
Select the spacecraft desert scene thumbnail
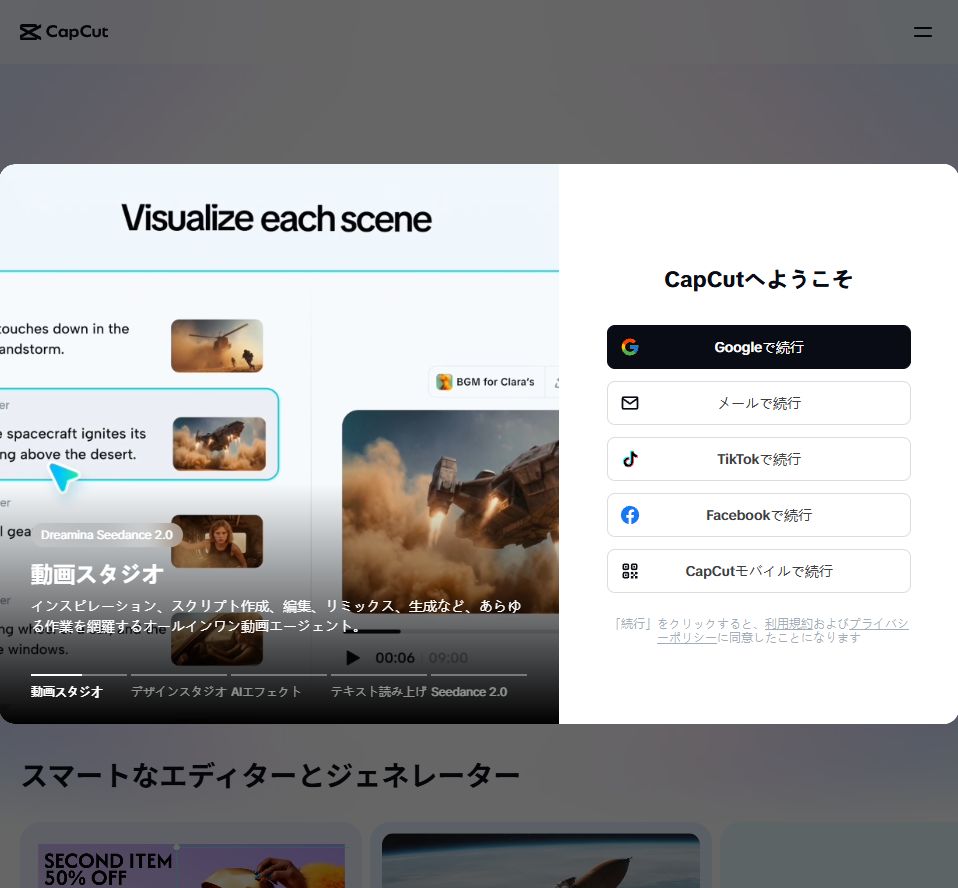click(x=219, y=444)
